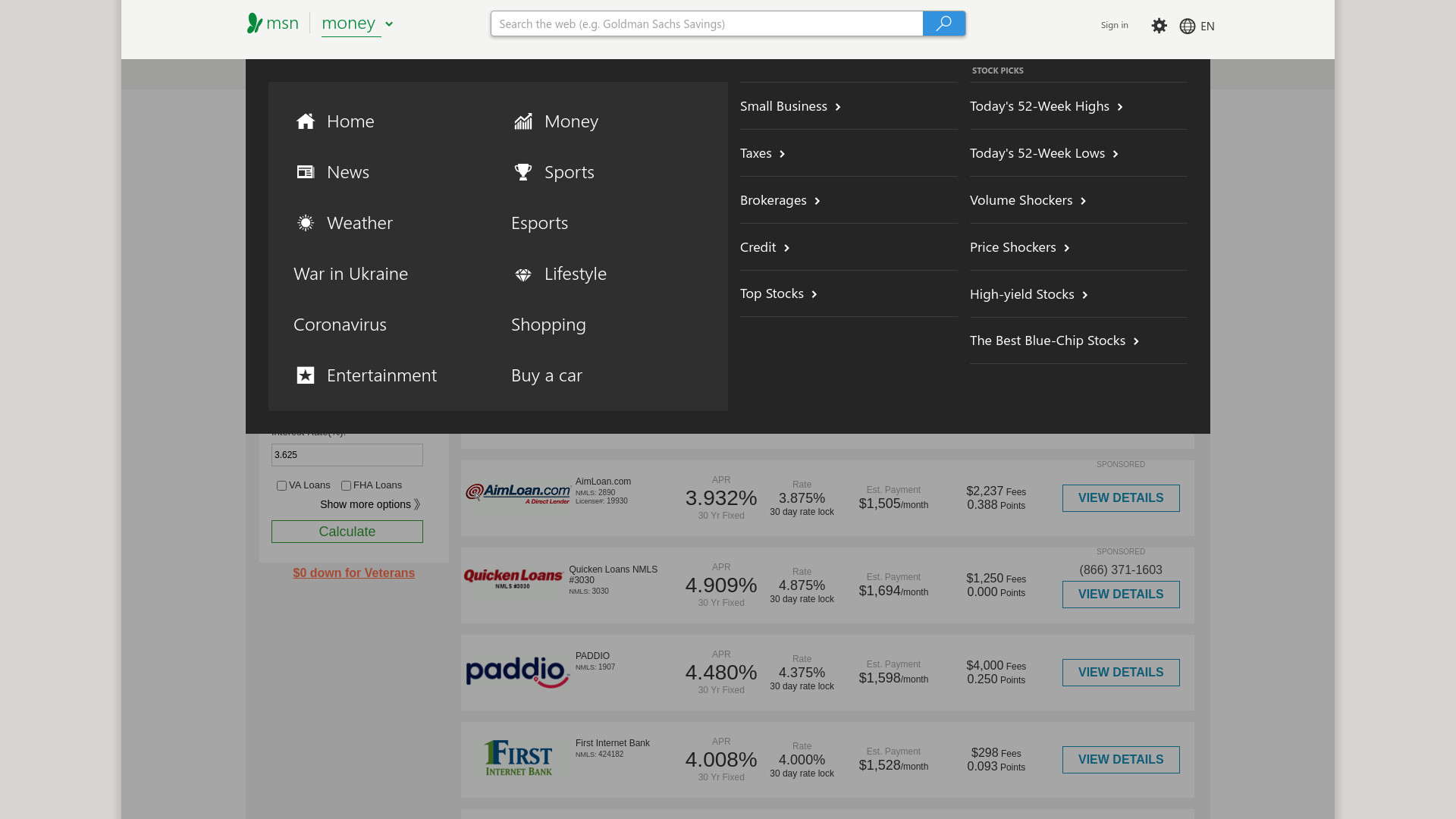Click the Home house icon
The height and width of the screenshot is (819, 1456).
pyautogui.click(x=306, y=121)
